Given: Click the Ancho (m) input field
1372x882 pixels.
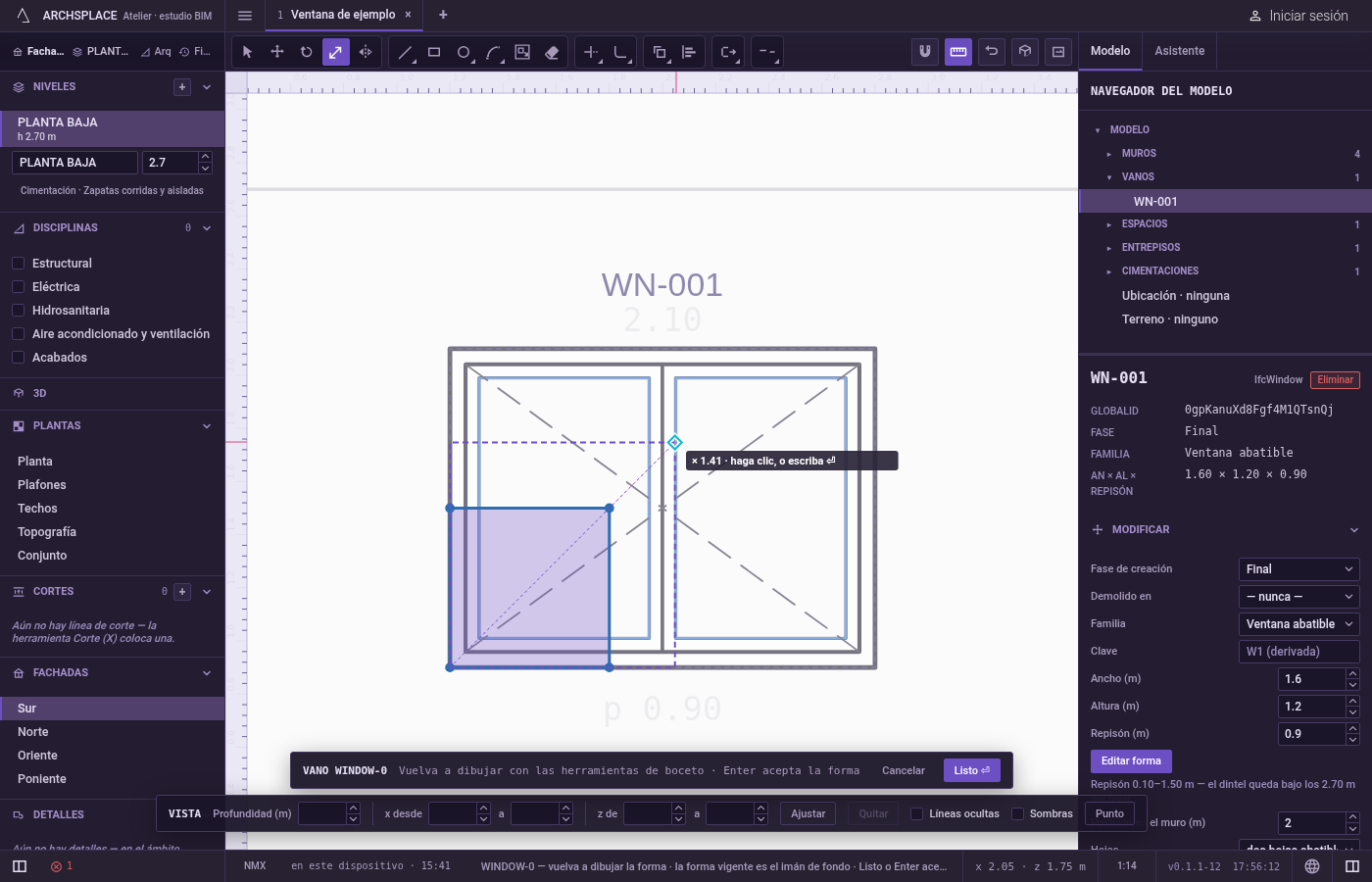Looking at the screenshot, I should point(1312,679).
